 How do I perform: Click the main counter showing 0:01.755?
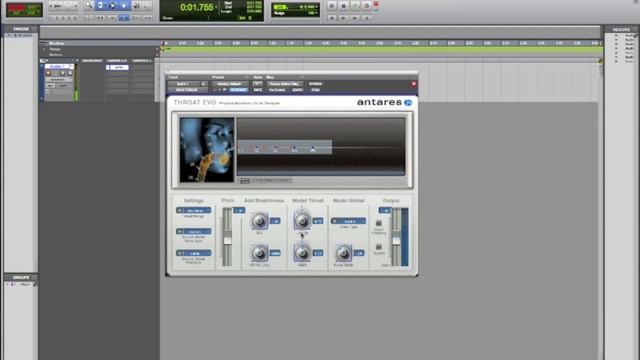[196, 7]
